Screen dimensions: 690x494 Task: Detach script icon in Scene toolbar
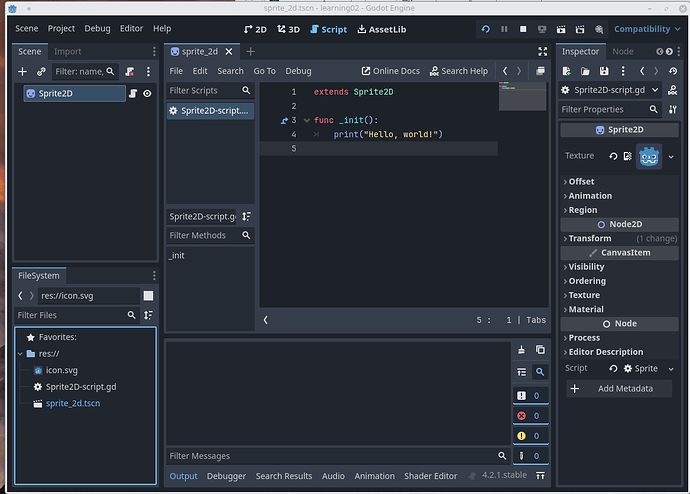point(129,71)
